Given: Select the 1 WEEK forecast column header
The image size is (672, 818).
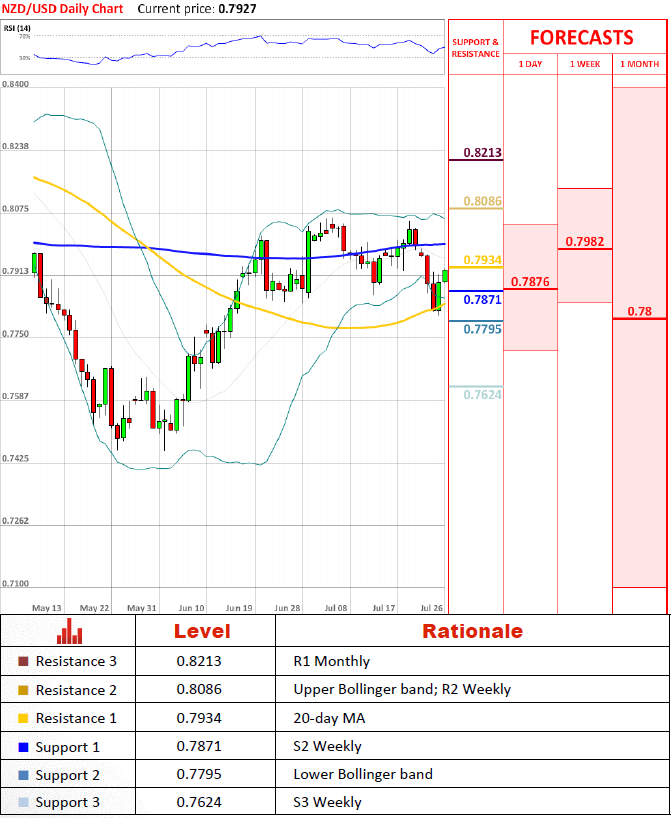Looking at the screenshot, I should pyautogui.click(x=584, y=64).
